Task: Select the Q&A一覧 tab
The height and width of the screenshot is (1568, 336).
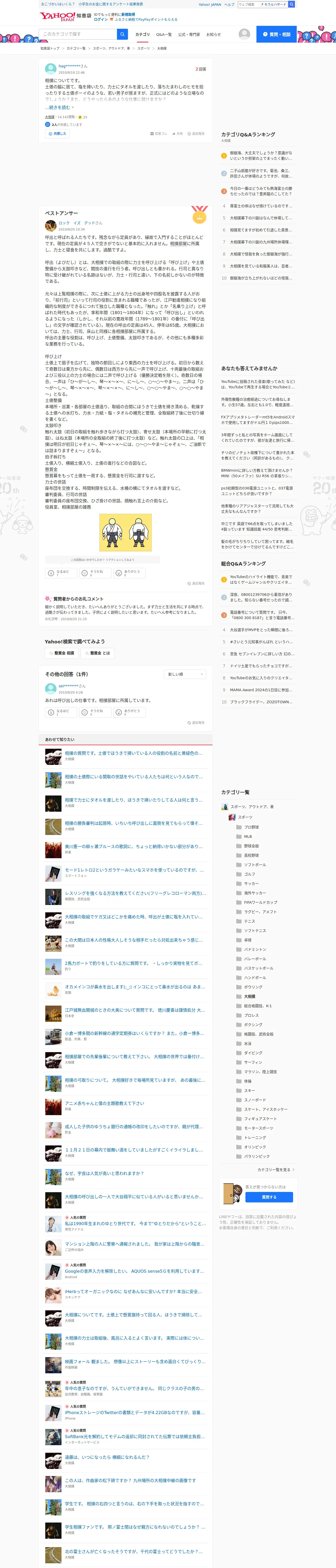Action: (x=164, y=35)
